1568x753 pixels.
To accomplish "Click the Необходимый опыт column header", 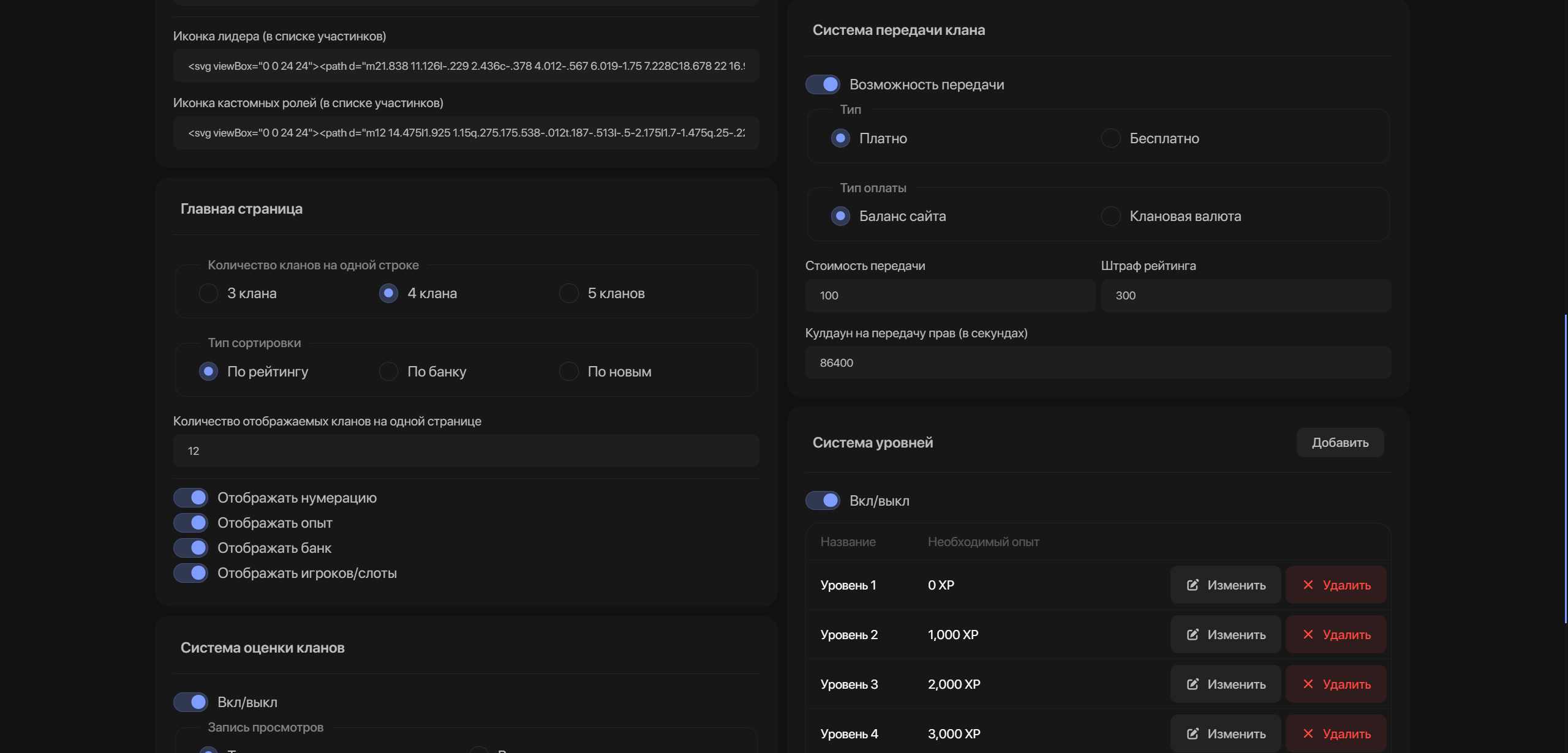I will [x=983, y=542].
